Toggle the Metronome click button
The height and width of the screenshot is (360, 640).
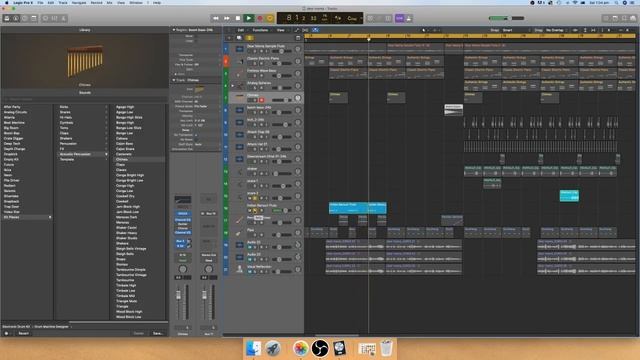click(x=409, y=18)
